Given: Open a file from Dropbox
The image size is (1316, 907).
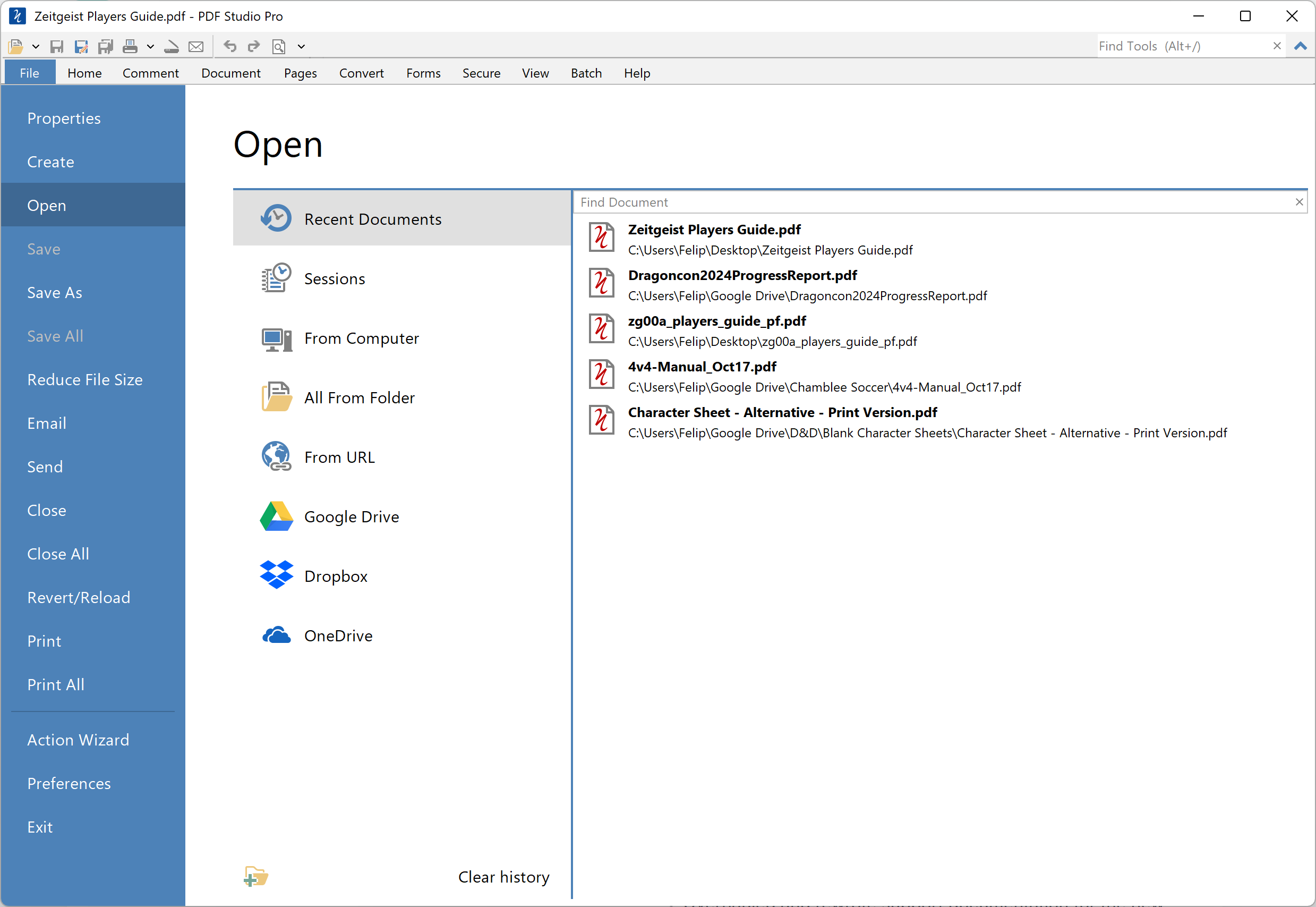Looking at the screenshot, I should point(336,575).
